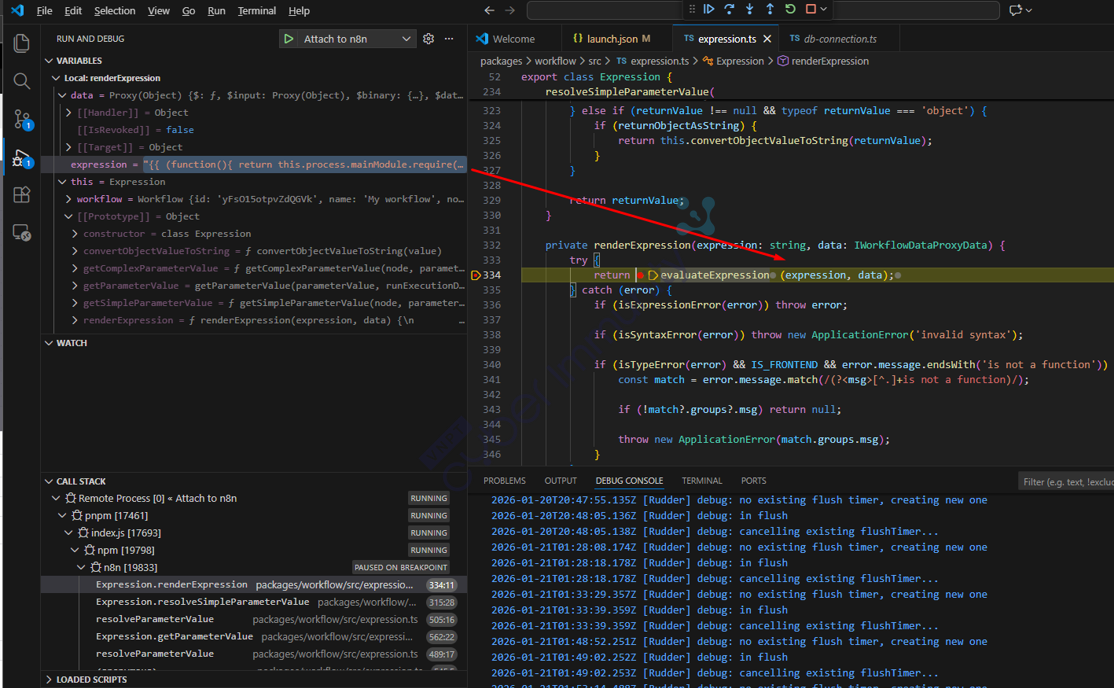1114x688 pixels.
Task: Expand the workflow variable
Action: [68, 199]
